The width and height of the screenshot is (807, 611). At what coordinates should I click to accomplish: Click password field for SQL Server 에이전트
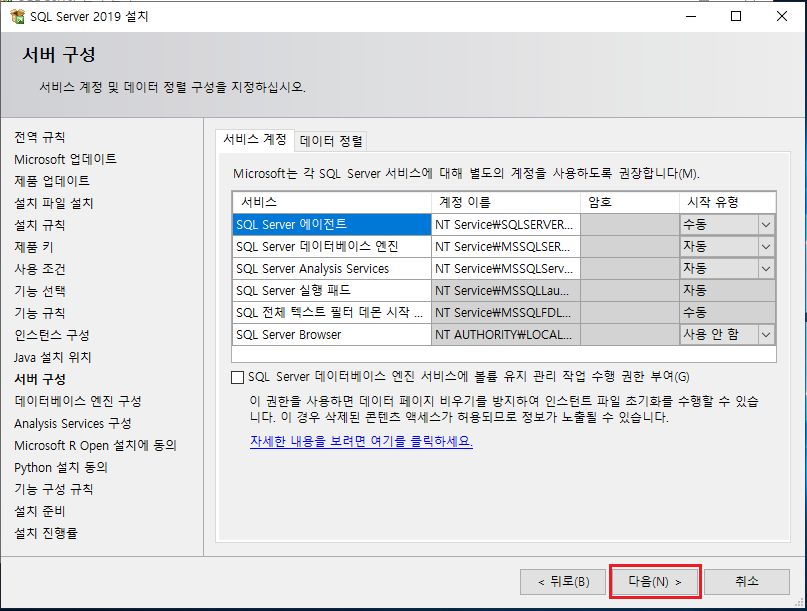pyautogui.click(x=630, y=225)
